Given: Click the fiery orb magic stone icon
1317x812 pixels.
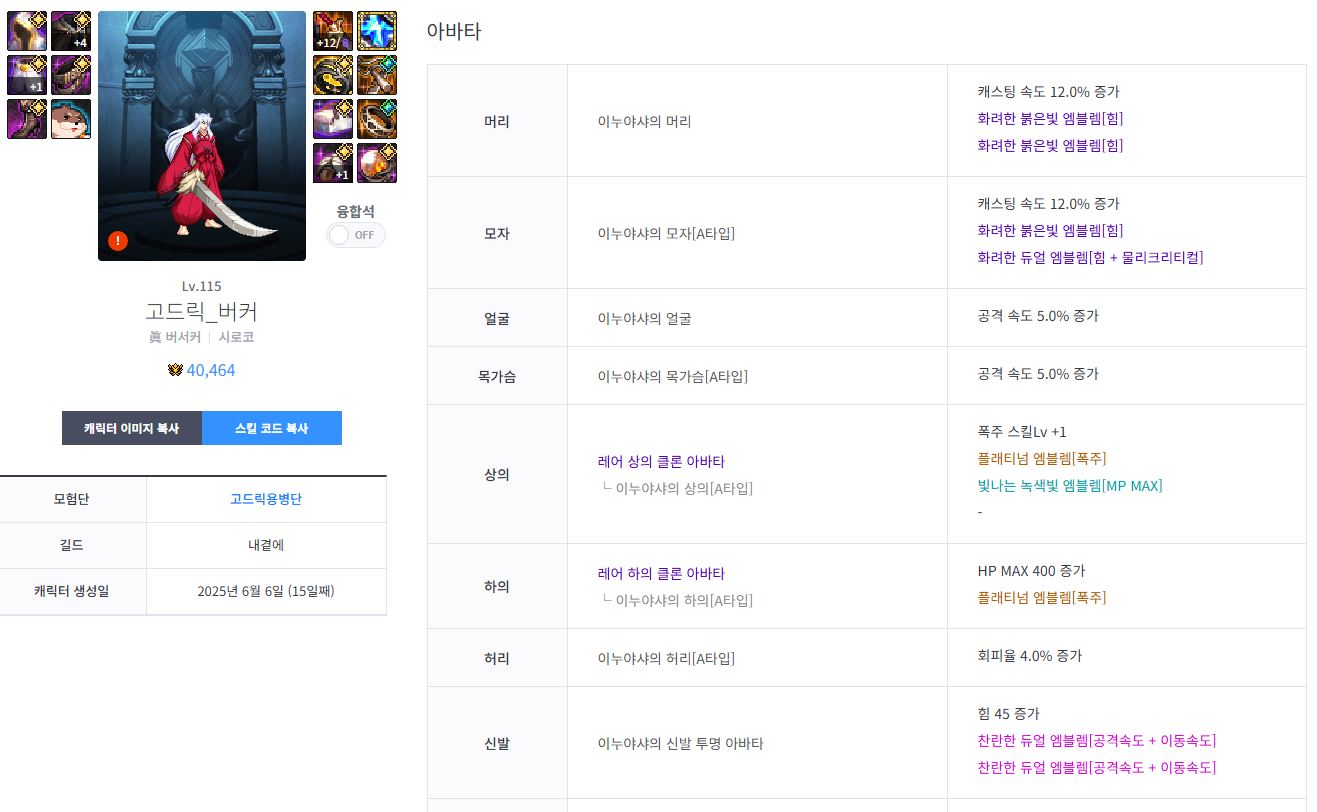Looking at the screenshot, I should [x=377, y=163].
